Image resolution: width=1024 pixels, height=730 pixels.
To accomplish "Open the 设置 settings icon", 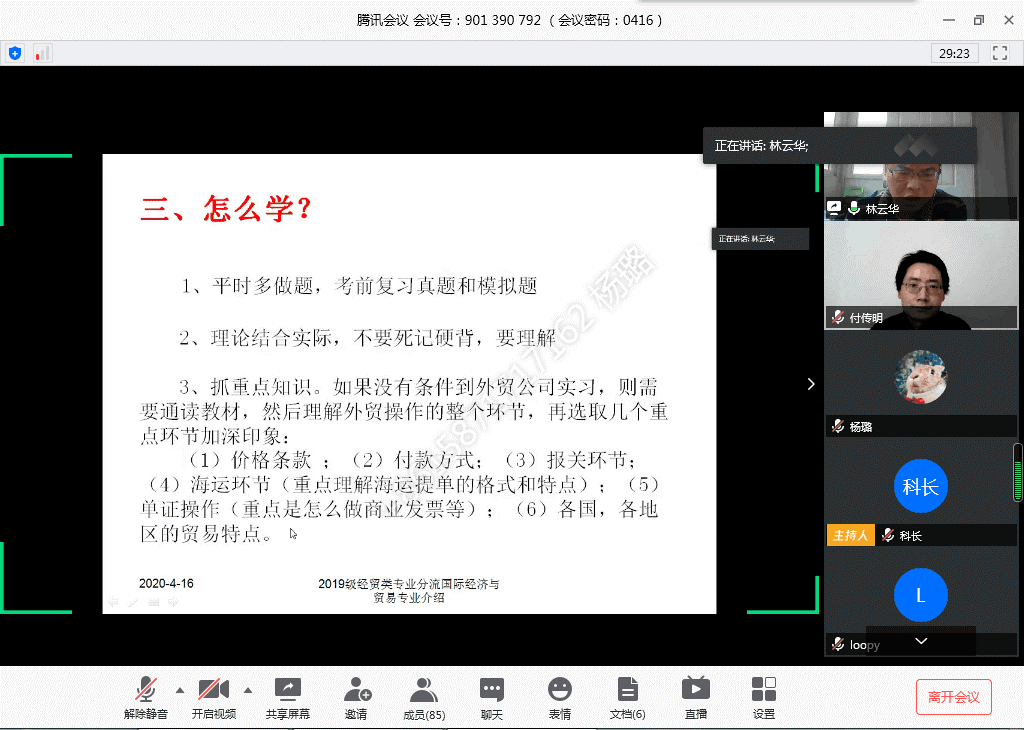I will (764, 689).
